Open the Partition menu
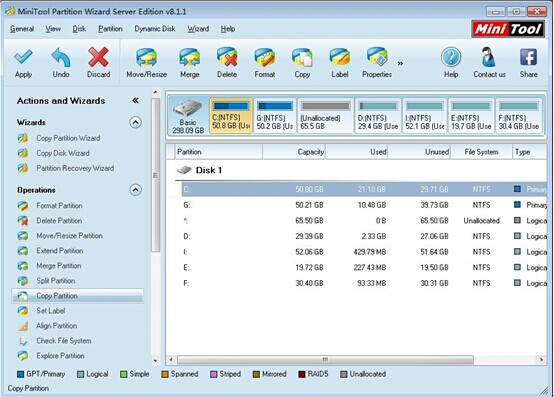Image resolution: width=554 pixels, height=397 pixels. click(x=110, y=29)
